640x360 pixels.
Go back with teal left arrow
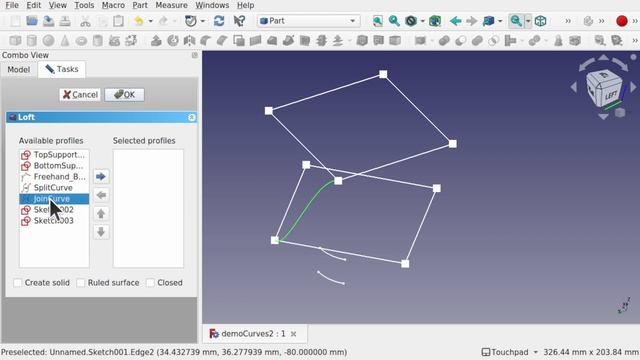coord(455,21)
